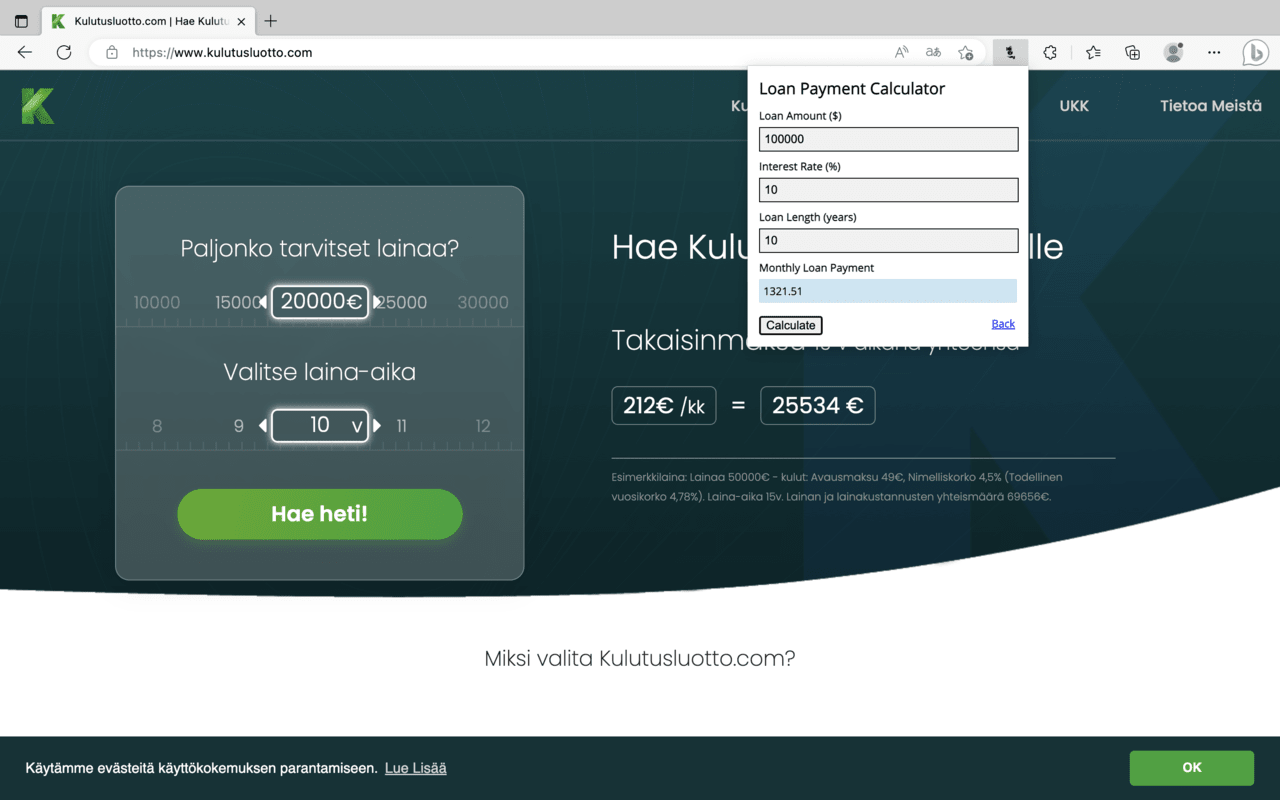
Task: Click the Interest Rate input field
Action: (888, 190)
